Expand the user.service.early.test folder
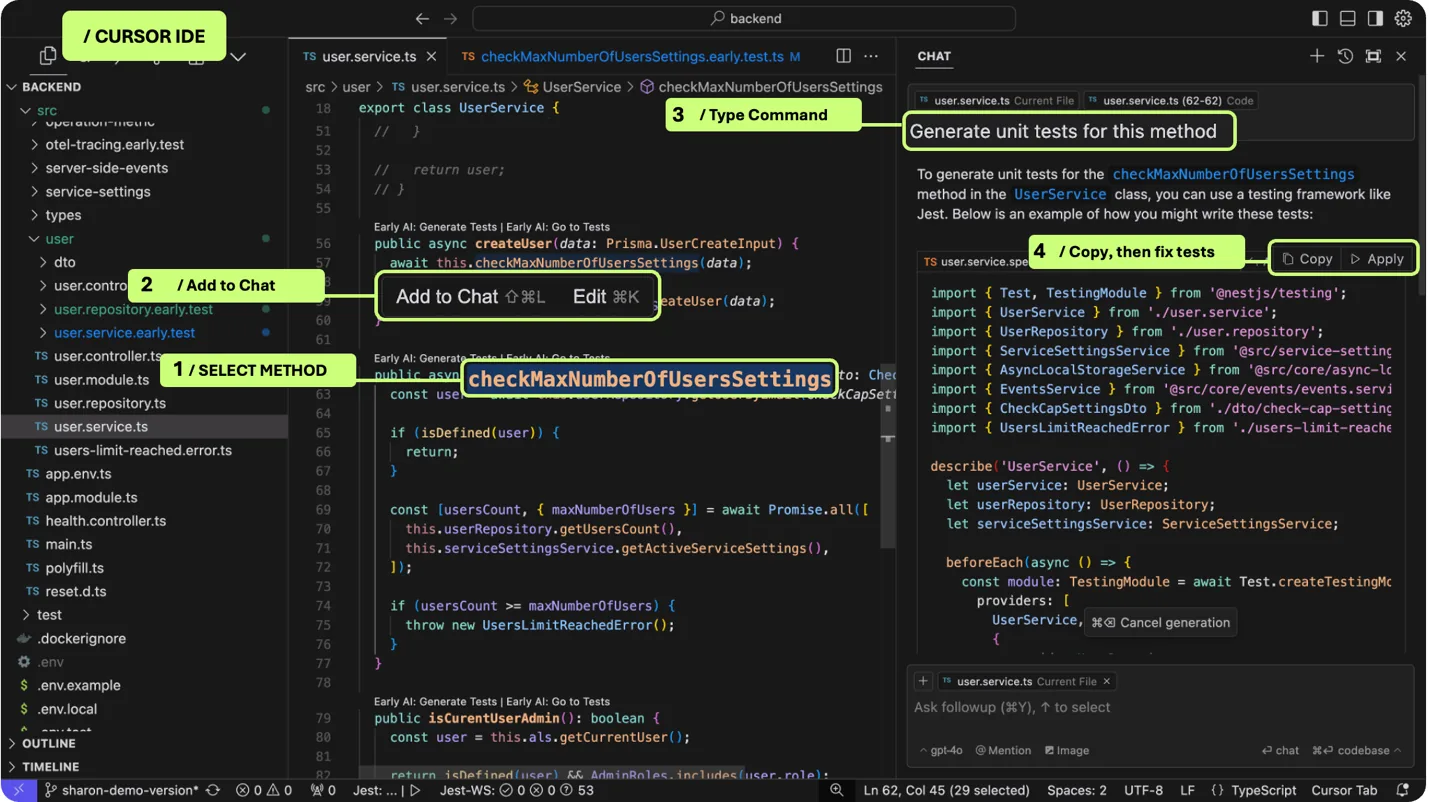The image size is (1429, 802). coord(124,333)
